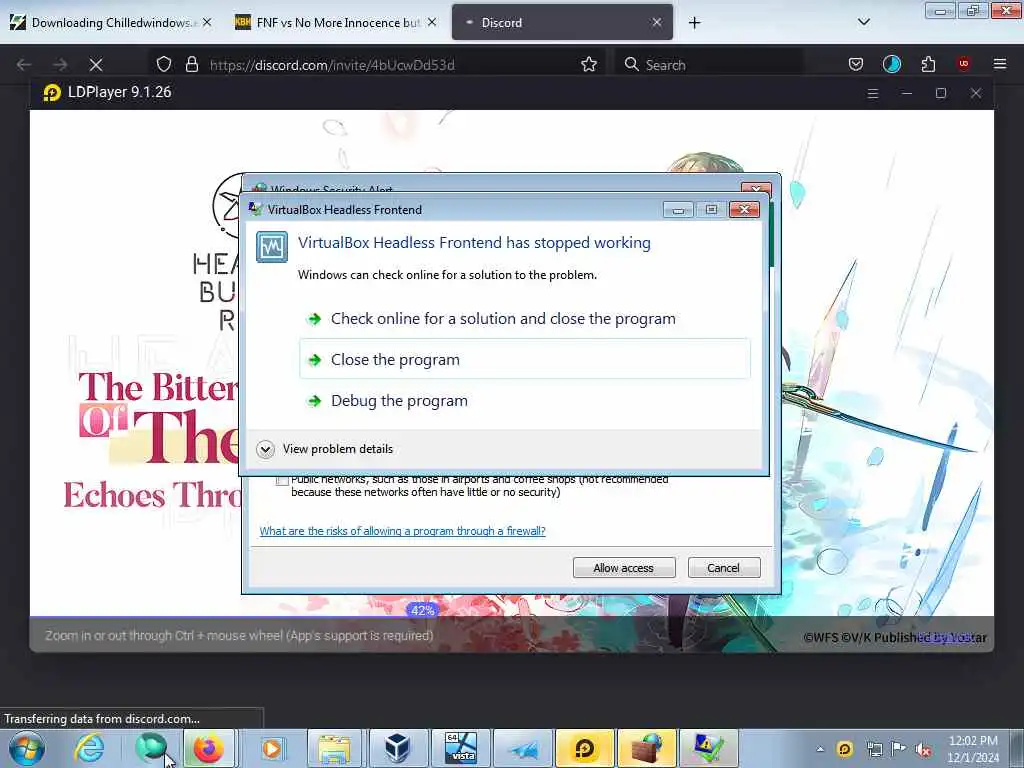Open the firewall risks help link
The height and width of the screenshot is (768, 1024).
tap(402, 531)
